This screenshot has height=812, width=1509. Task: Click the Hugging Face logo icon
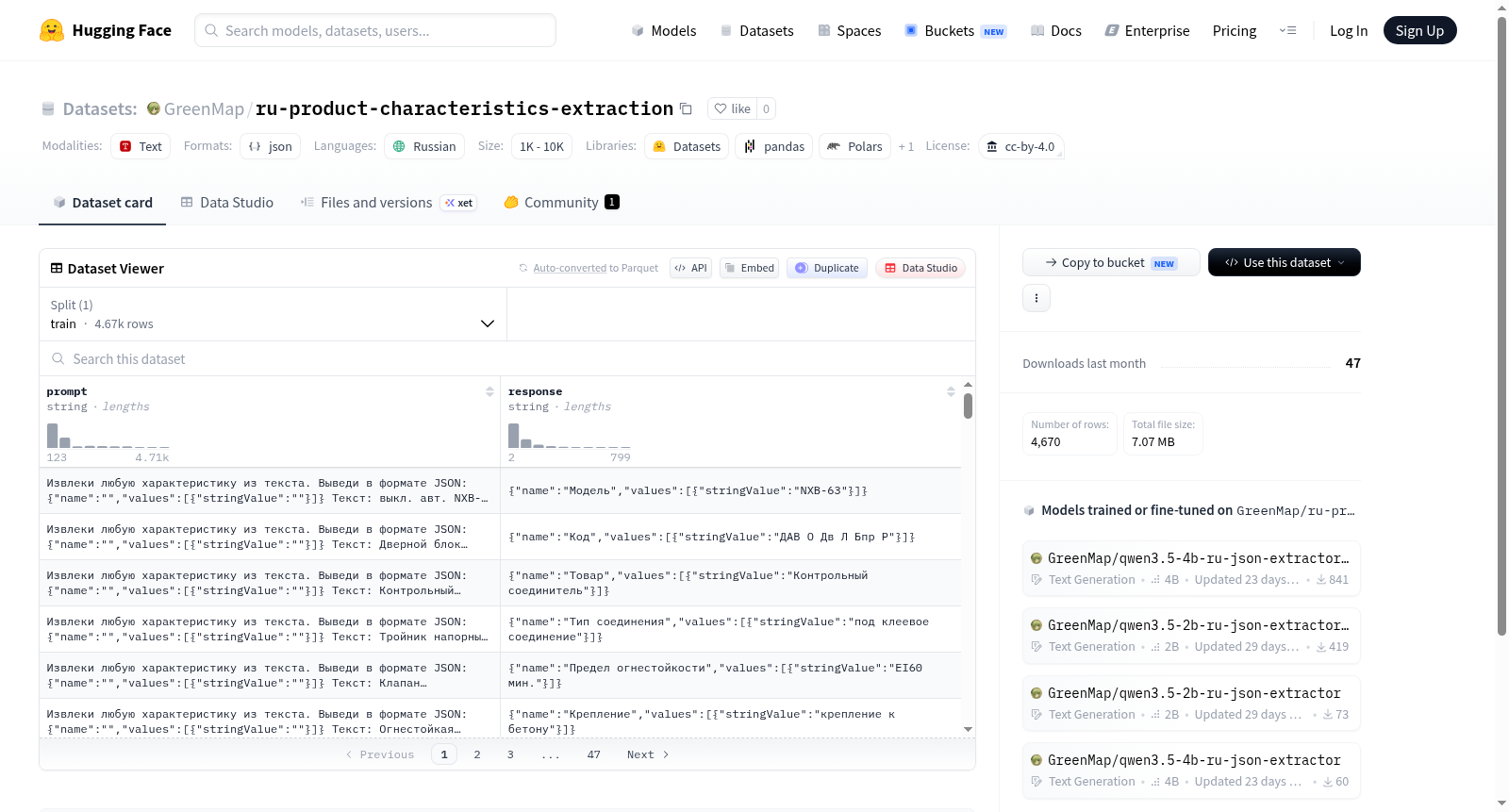click(x=52, y=30)
